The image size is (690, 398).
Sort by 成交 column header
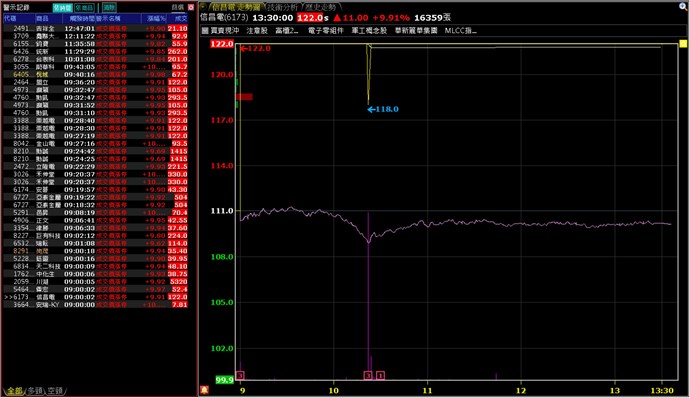[x=177, y=18]
